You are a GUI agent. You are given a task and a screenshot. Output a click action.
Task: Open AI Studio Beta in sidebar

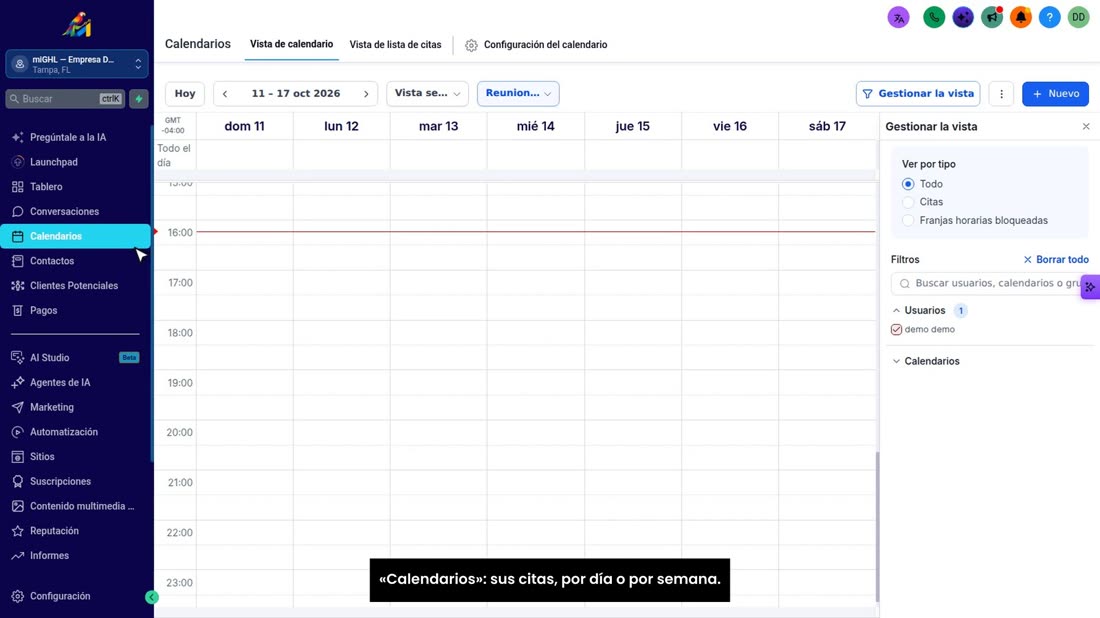point(75,358)
